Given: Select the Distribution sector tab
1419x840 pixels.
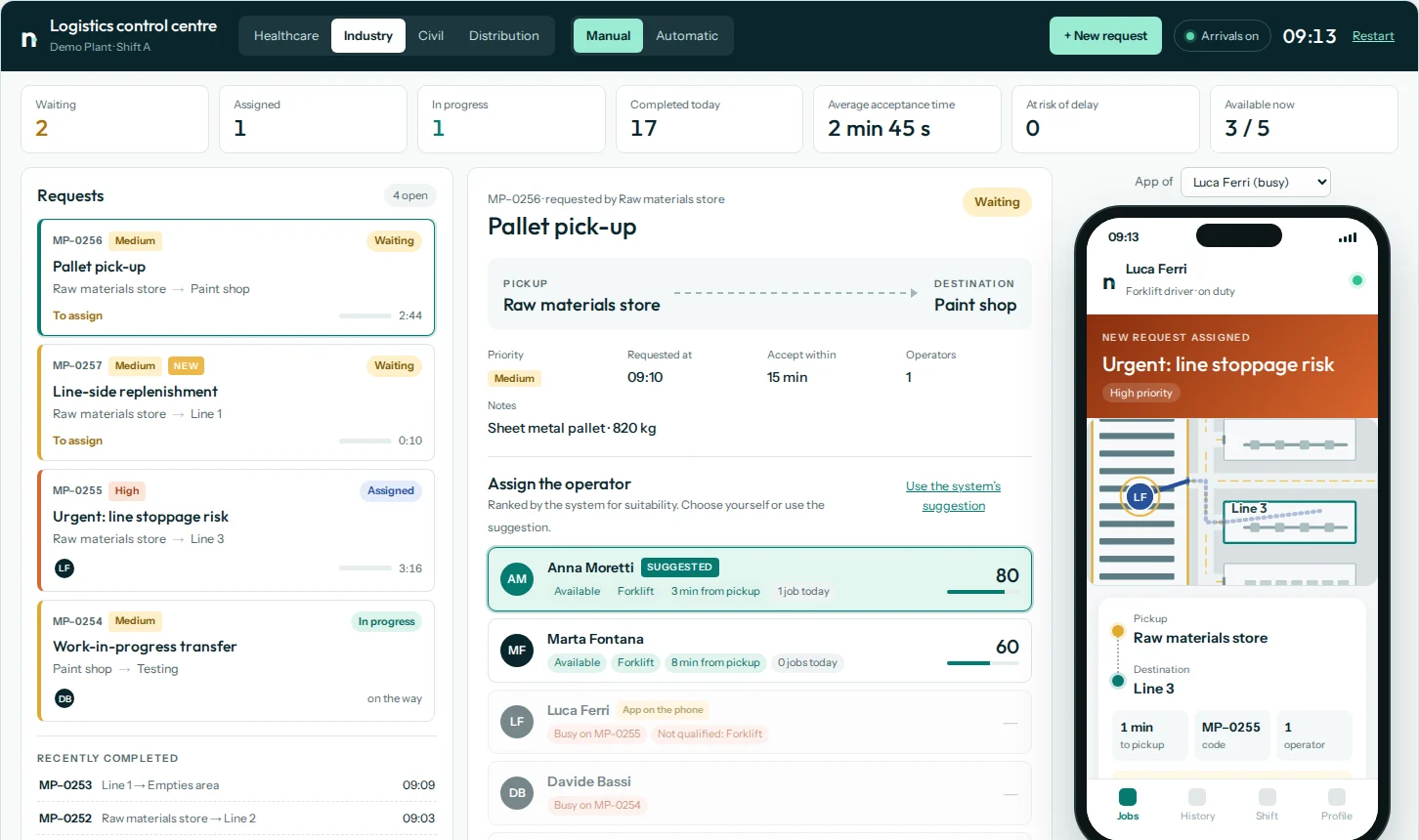Looking at the screenshot, I should [x=504, y=36].
